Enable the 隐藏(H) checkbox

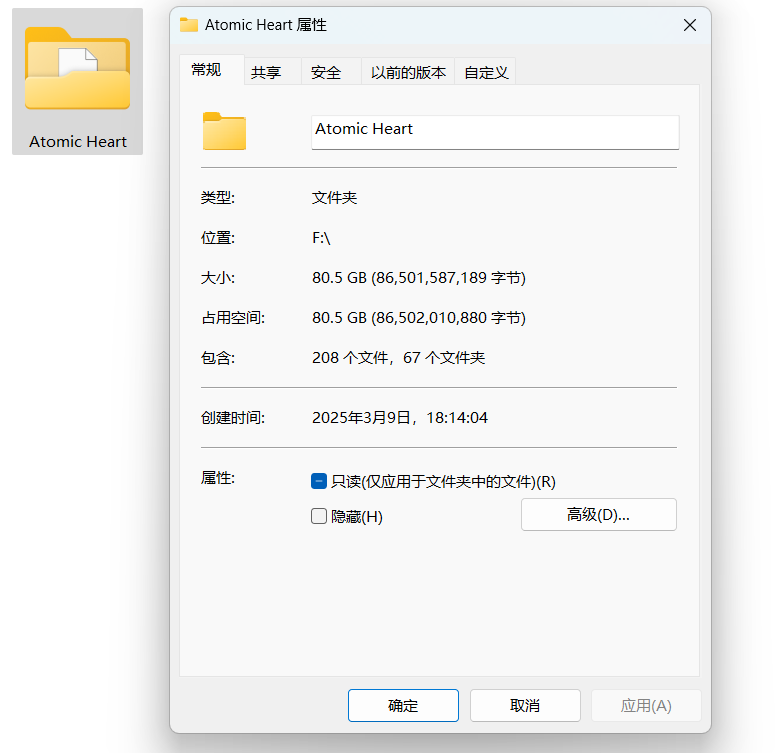click(319, 516)
